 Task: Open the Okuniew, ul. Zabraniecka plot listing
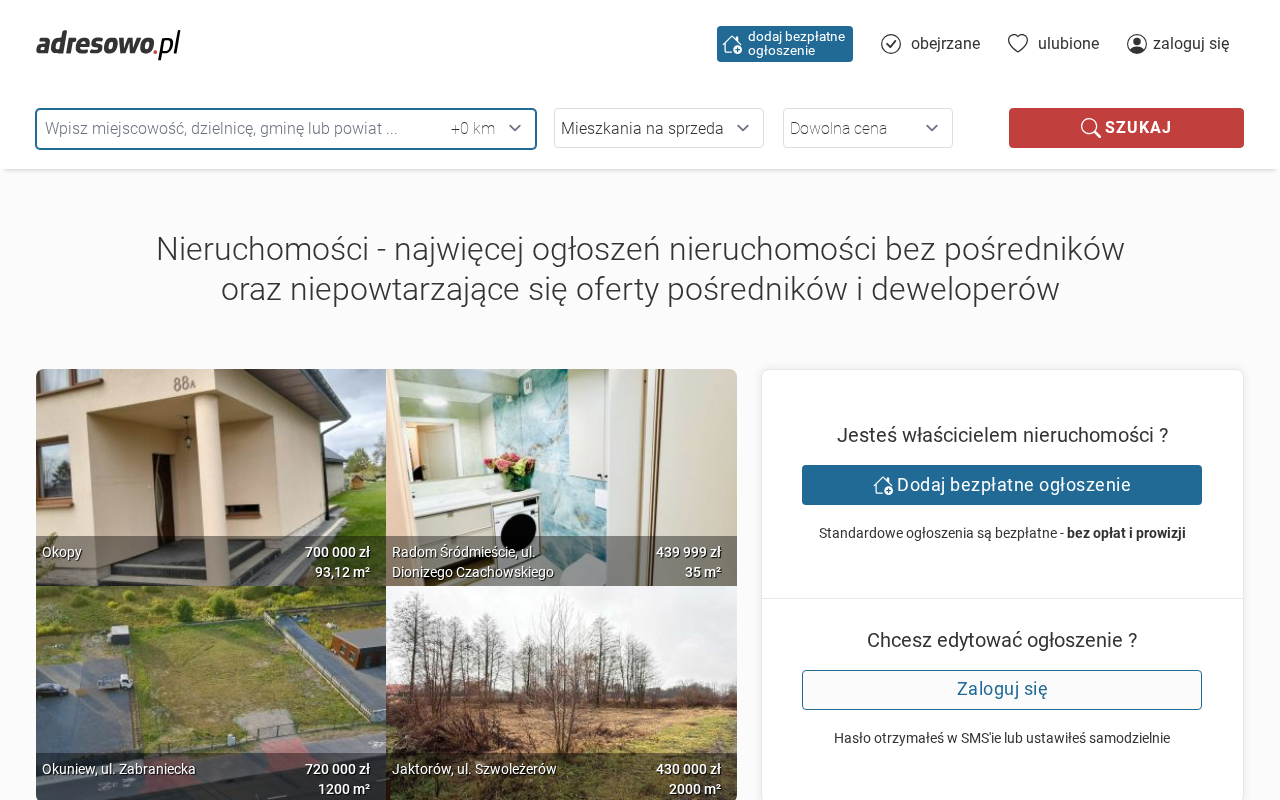coord(211,680)
